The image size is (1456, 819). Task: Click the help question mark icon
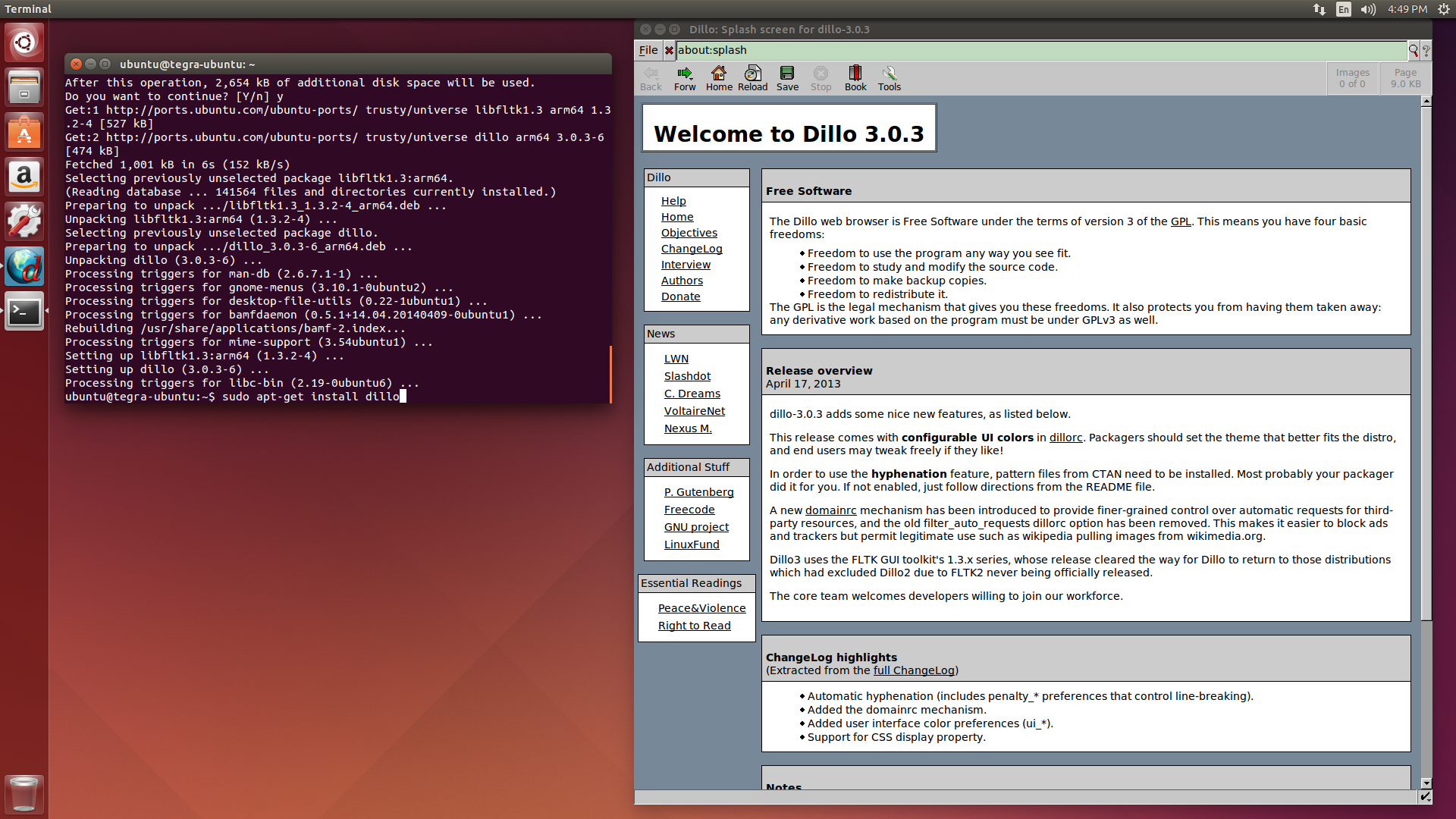(1426, 51)
